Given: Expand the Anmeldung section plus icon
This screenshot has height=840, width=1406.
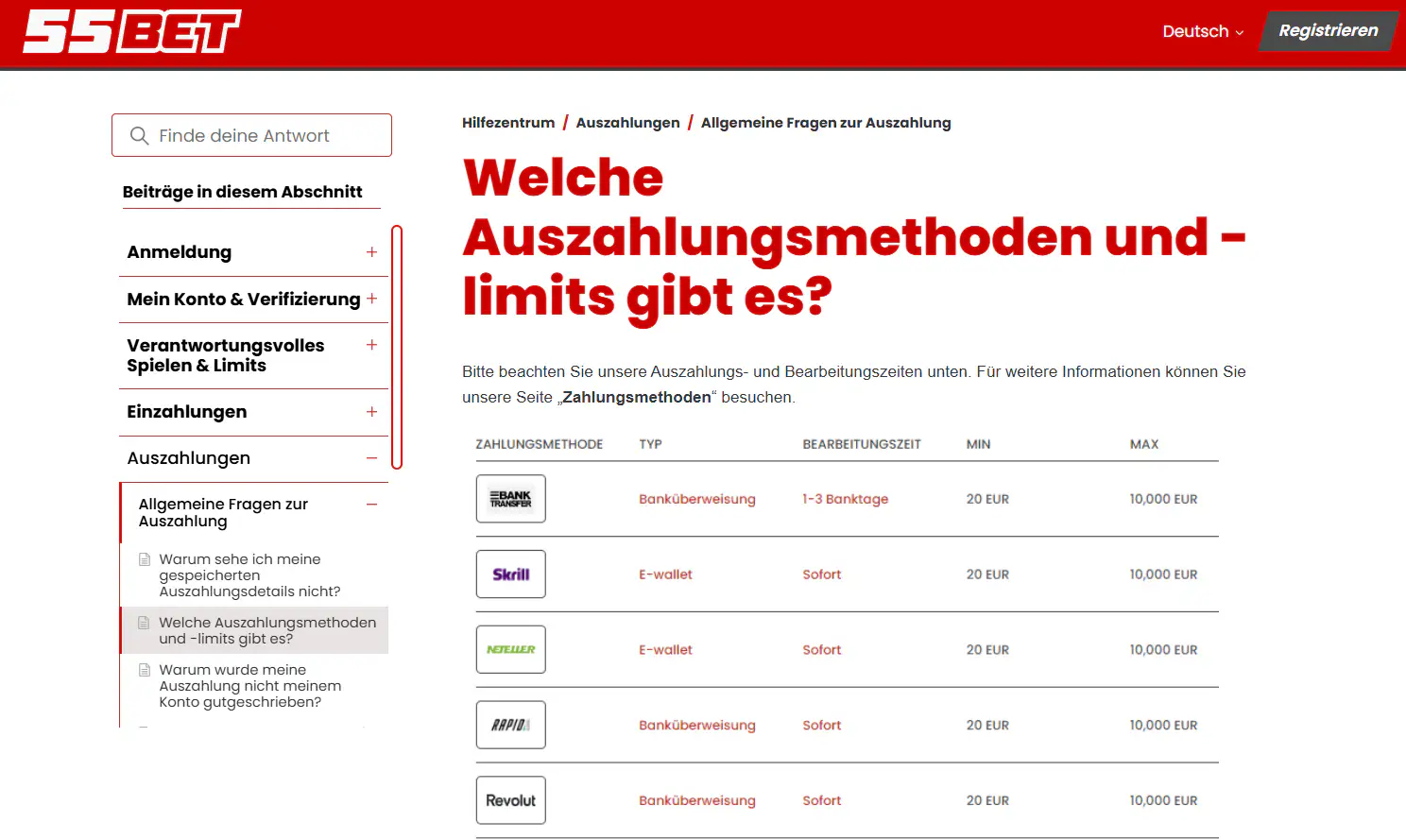Looking at the screenshot, I should point(371,252).
